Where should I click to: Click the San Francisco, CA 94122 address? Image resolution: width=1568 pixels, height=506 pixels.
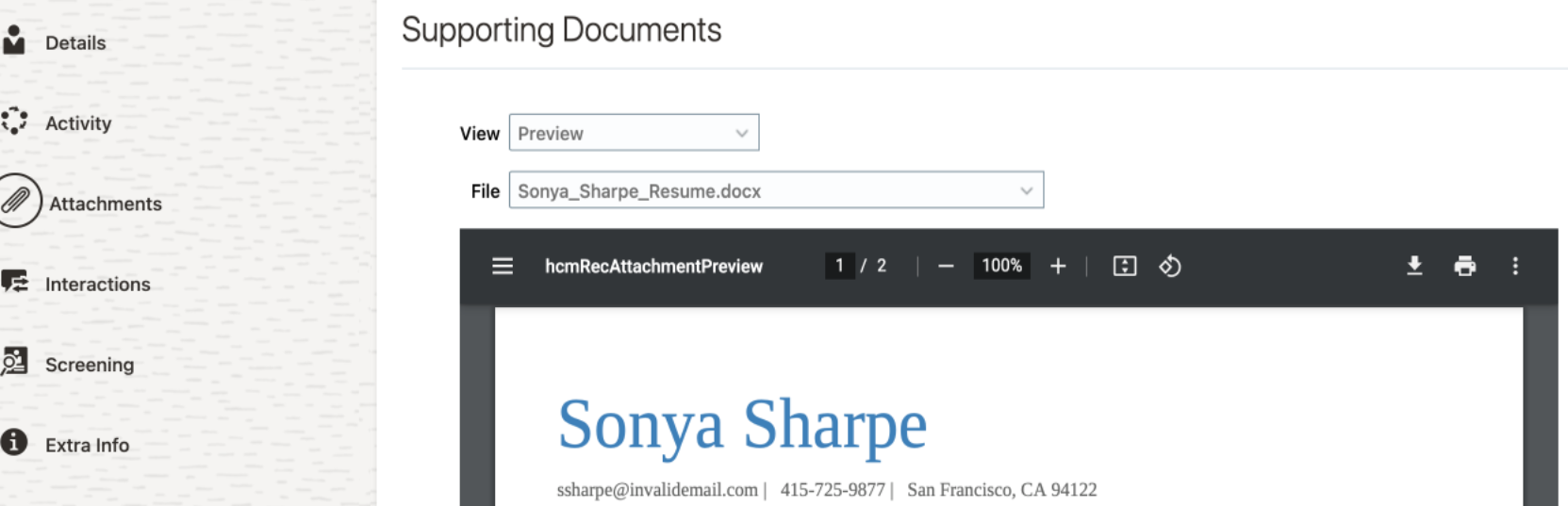(x=1002, y=490)
